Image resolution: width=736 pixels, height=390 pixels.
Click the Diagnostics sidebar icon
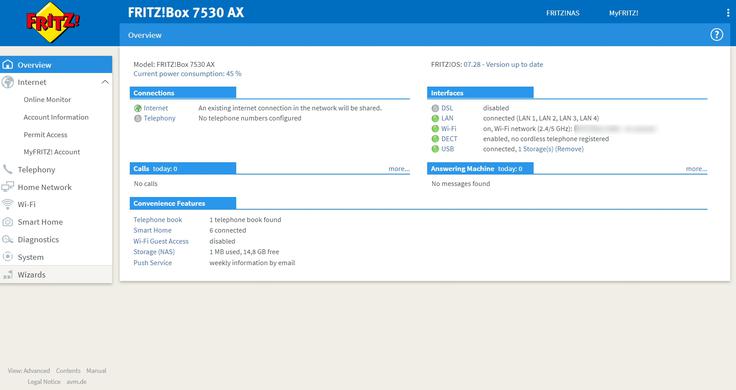(8, 239)
